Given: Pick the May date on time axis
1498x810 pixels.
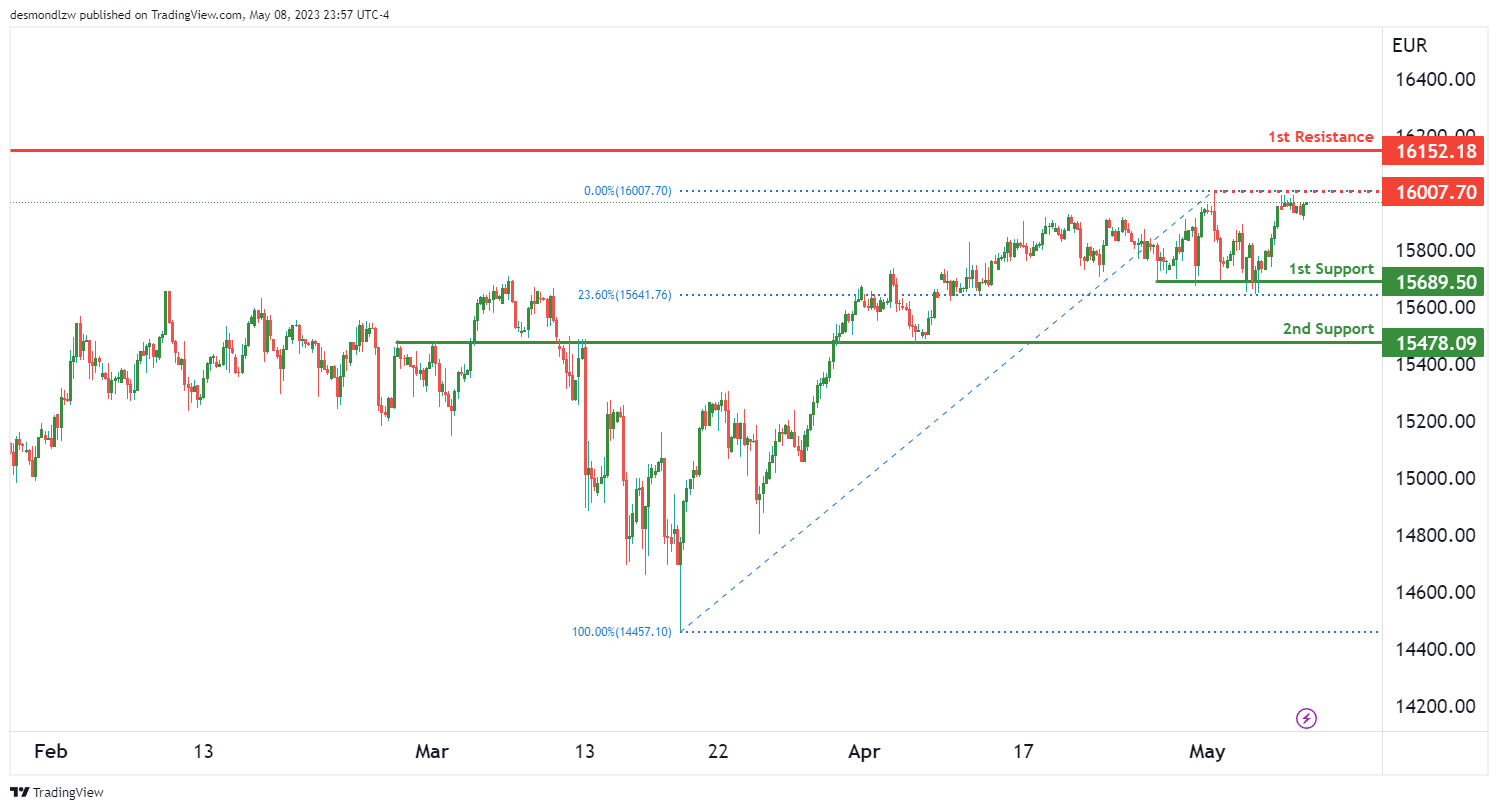Looking at the screenshot, I should pyautogui.click(x=1207, y=752).
